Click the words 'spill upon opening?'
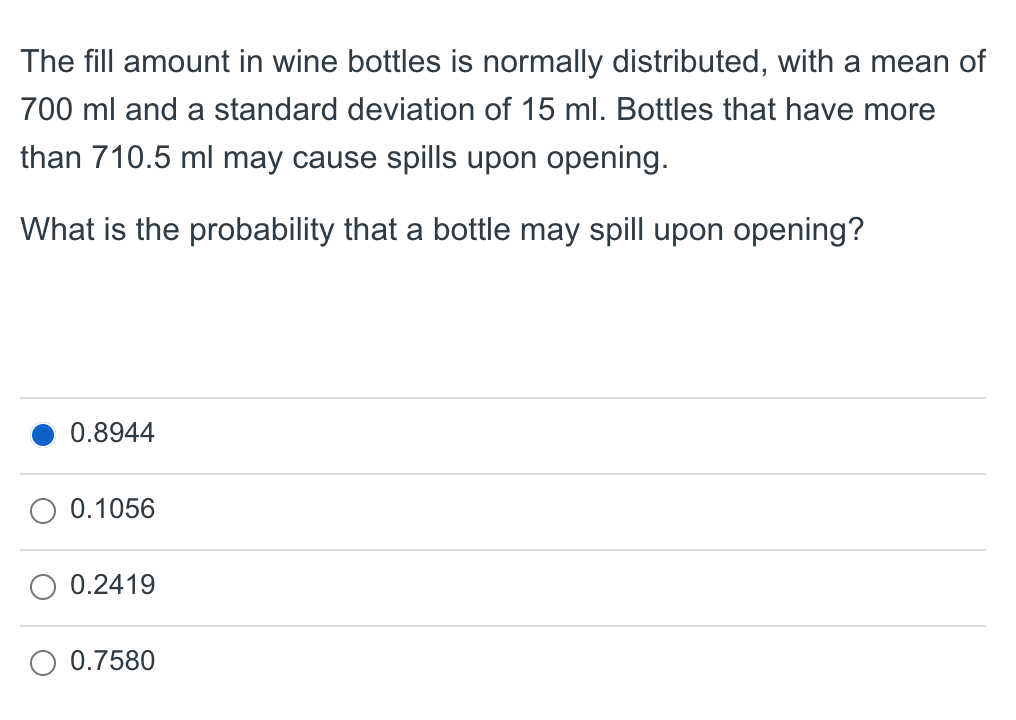 click(726, 231)
